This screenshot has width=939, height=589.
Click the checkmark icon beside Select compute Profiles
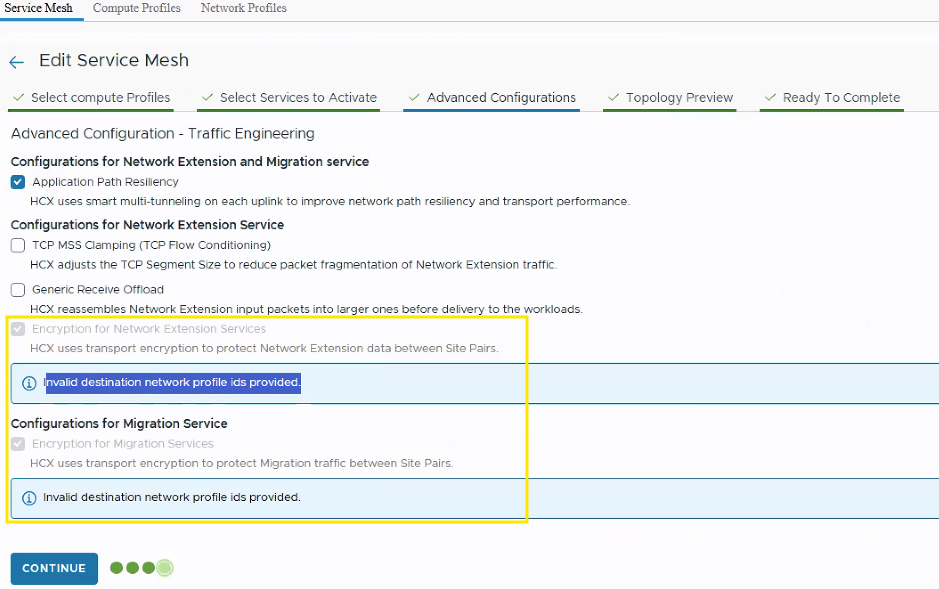(17, 97)
